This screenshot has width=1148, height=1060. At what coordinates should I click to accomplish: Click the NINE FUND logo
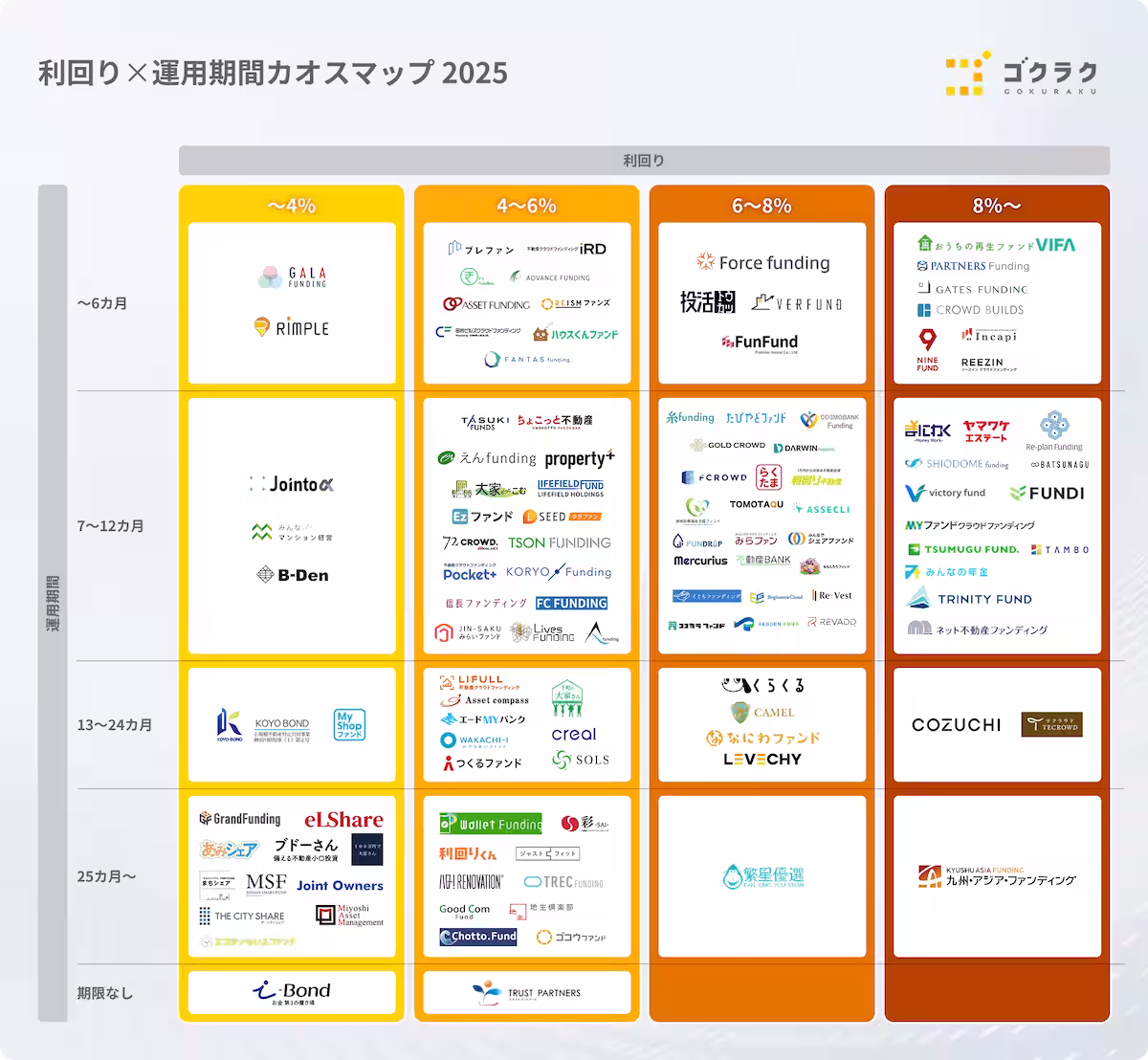(927, 350)
